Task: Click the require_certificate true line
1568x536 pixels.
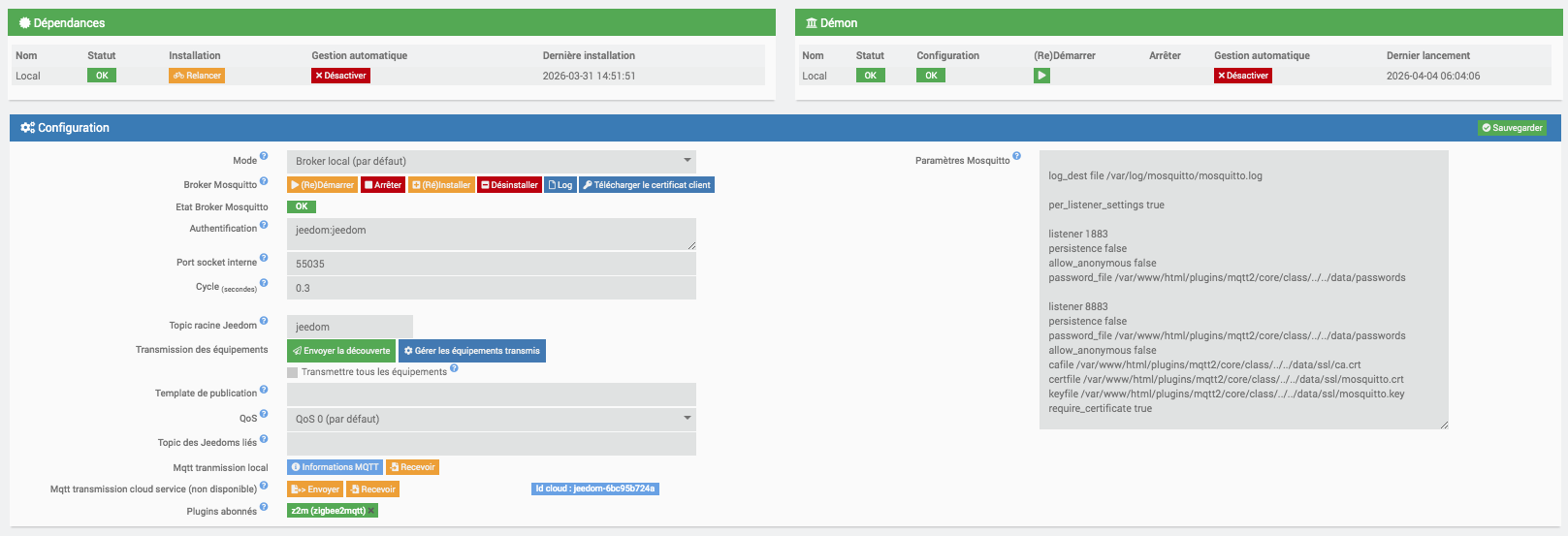Action: pyautogui.click(x=1101, y=408)
